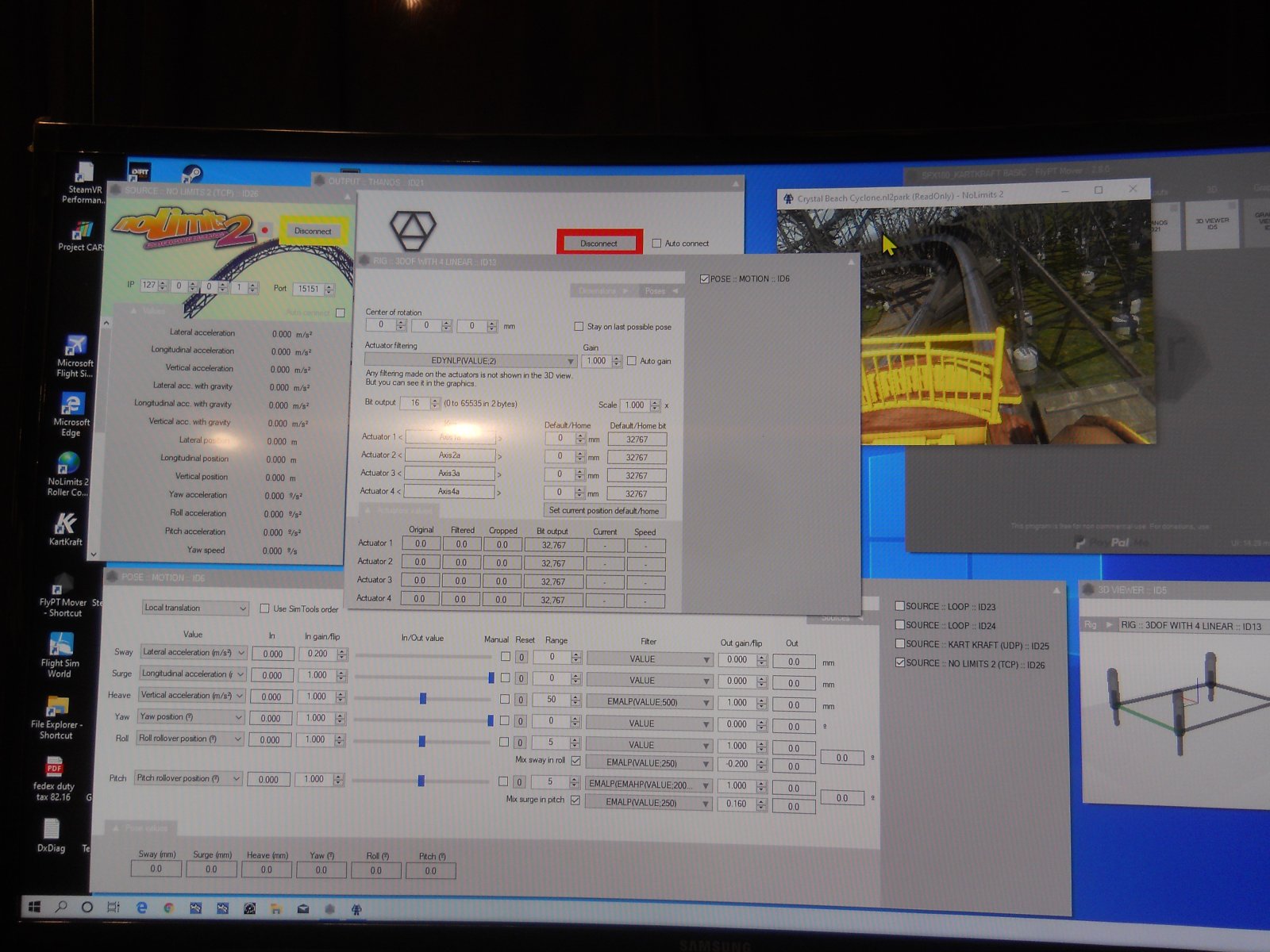Uncheck POSE :: MOTION :: ID6 in Rig window
Screen dimensions: 1270x952
(x=705, y=278)
